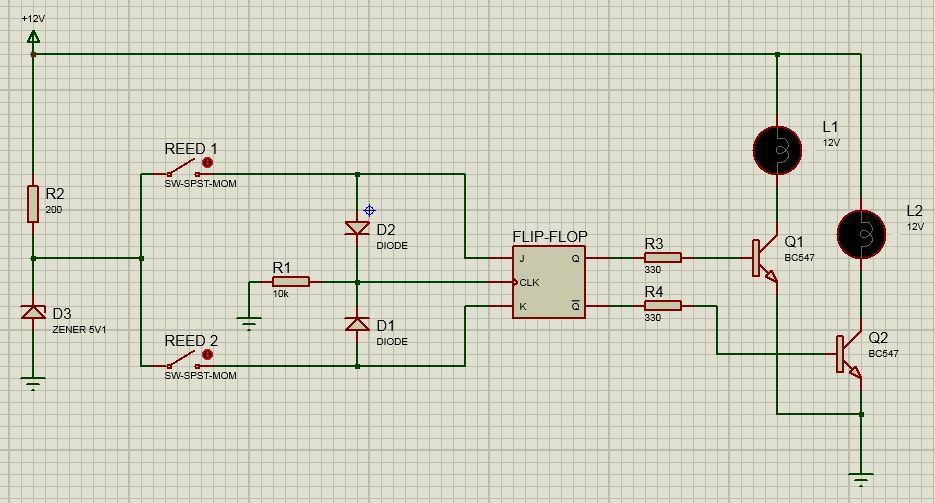
Task: Click the 10k value text
Action: click(281, 294)
